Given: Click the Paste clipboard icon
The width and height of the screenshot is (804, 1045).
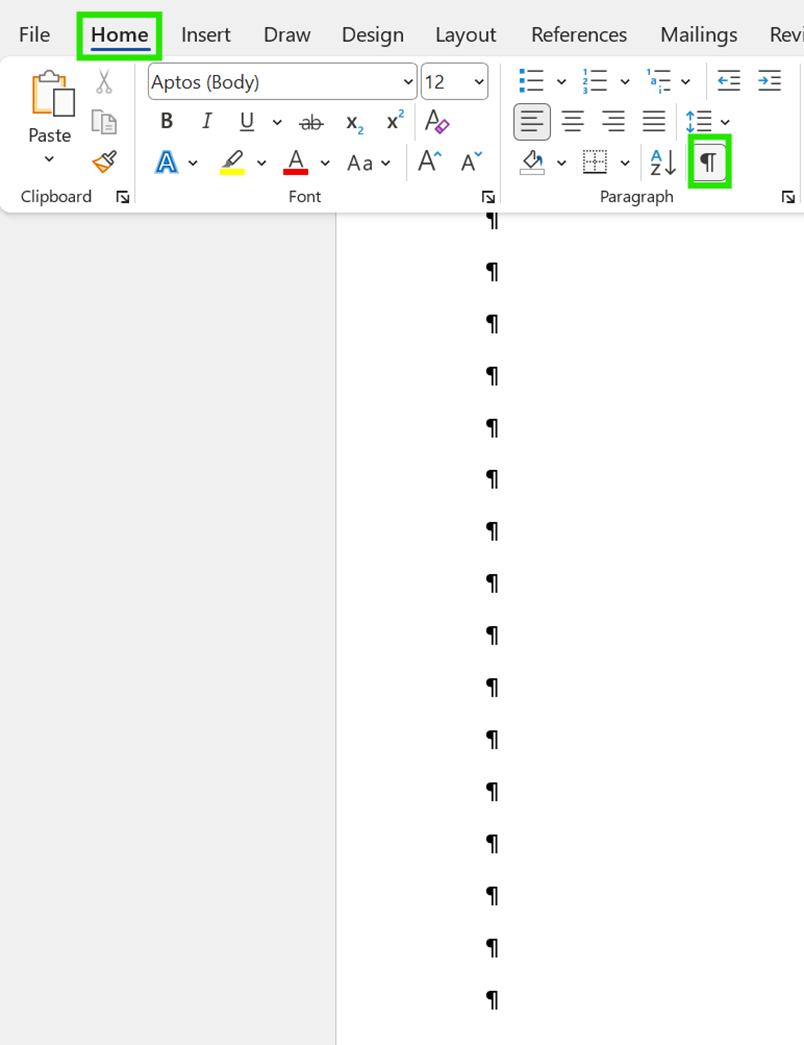Looking at the screenshot, I should point(52,93).
